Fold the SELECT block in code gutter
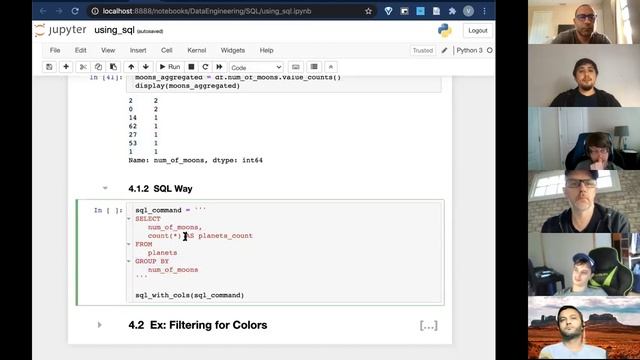 pyautogui.click(x=129, y=219)
